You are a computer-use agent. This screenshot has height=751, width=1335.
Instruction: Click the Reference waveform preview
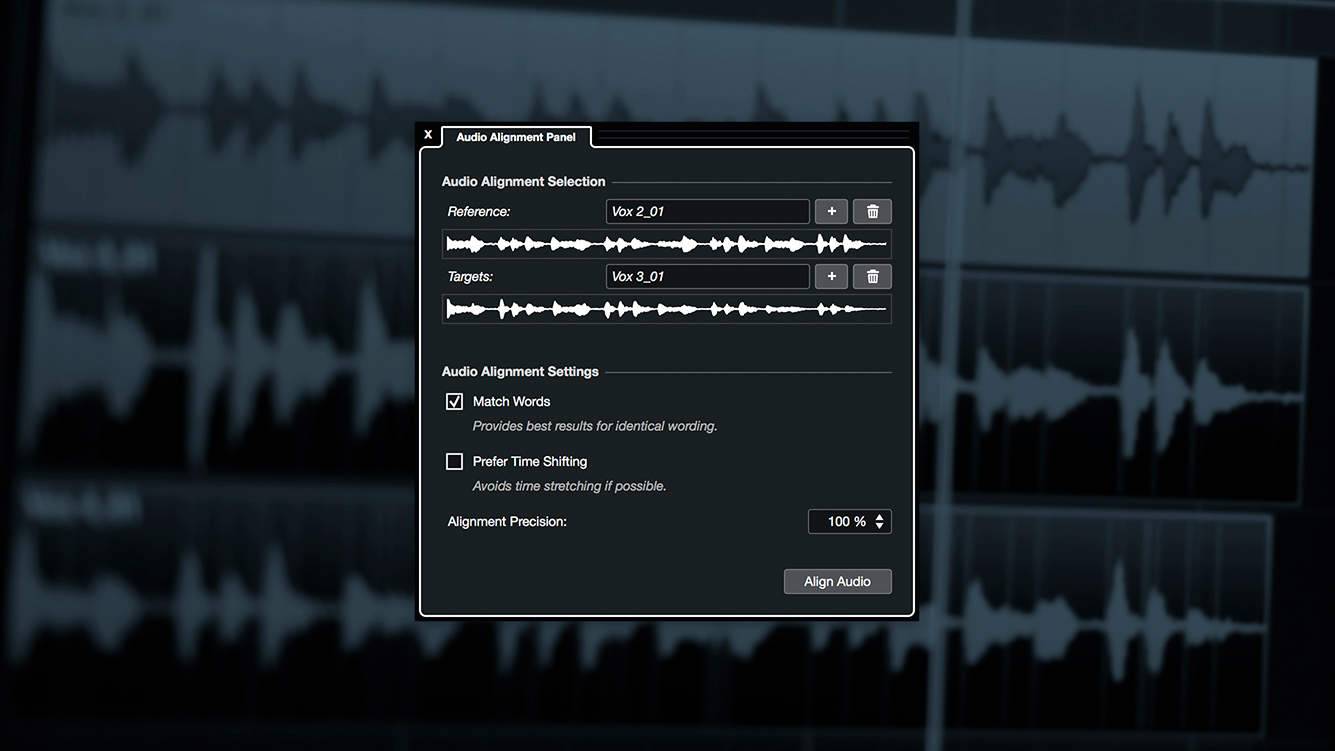click(x=667, y=244)
